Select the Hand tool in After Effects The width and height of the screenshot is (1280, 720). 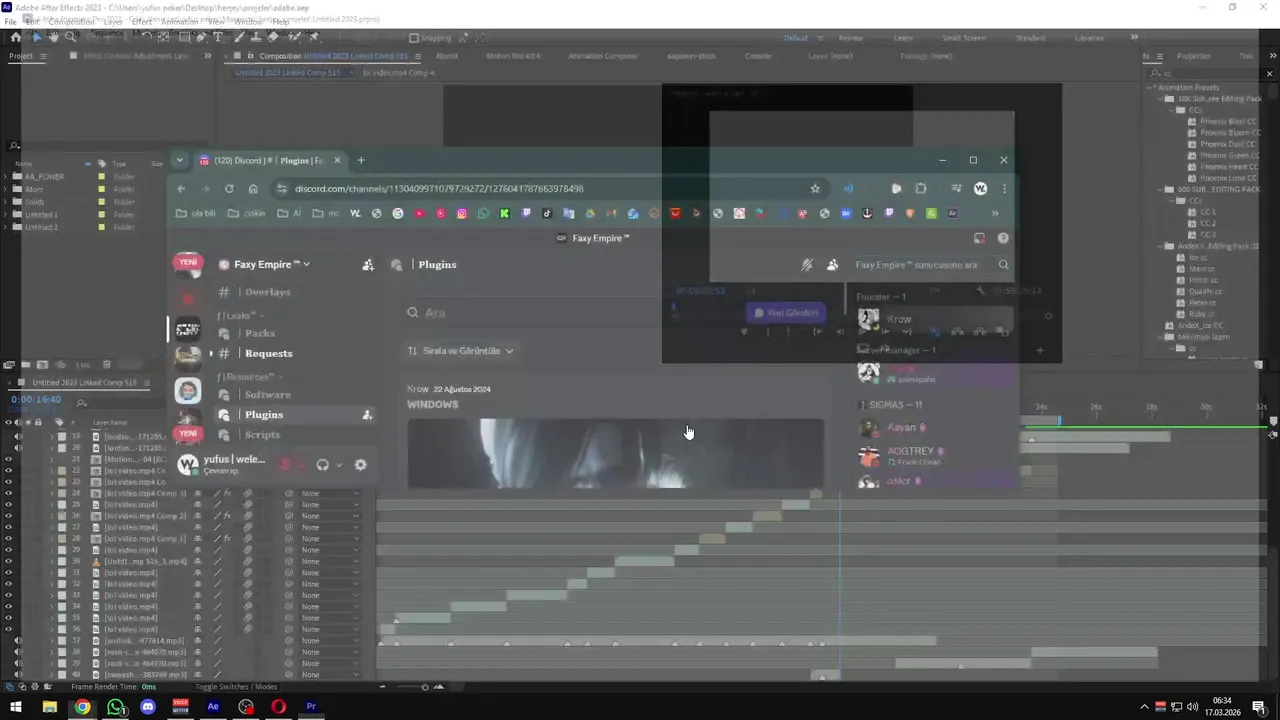53,37
